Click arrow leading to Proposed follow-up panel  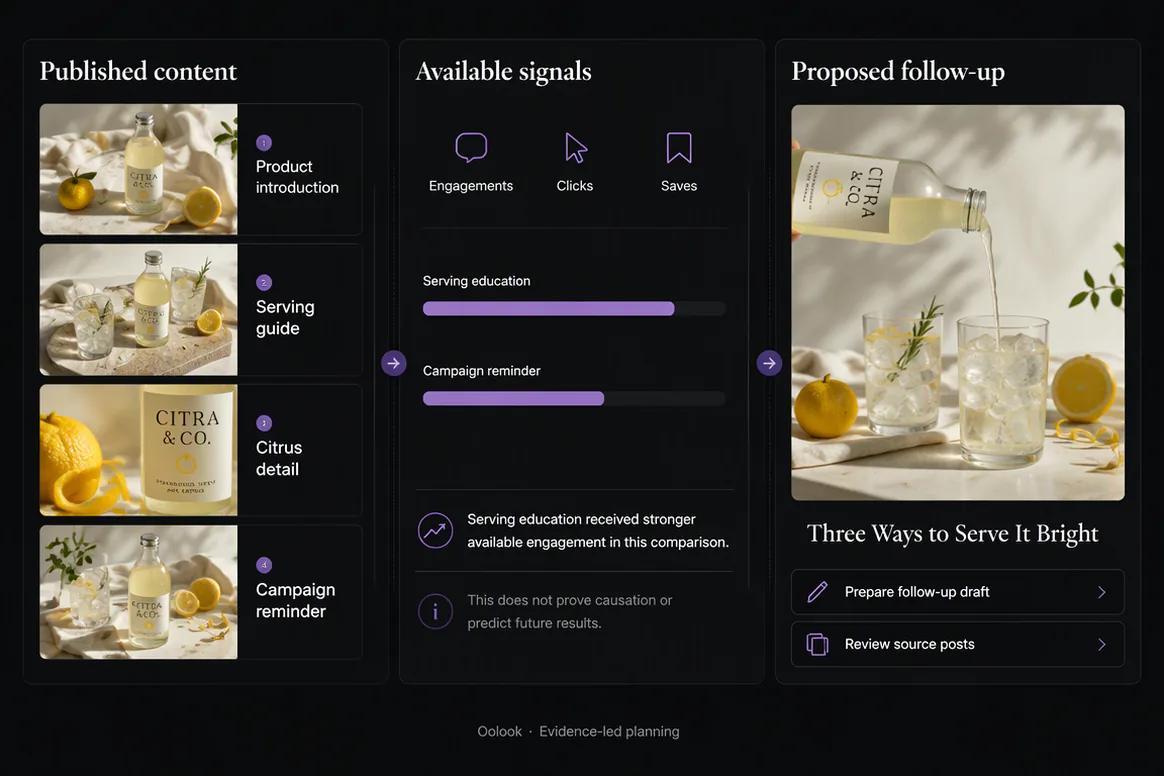click(769, 363)
